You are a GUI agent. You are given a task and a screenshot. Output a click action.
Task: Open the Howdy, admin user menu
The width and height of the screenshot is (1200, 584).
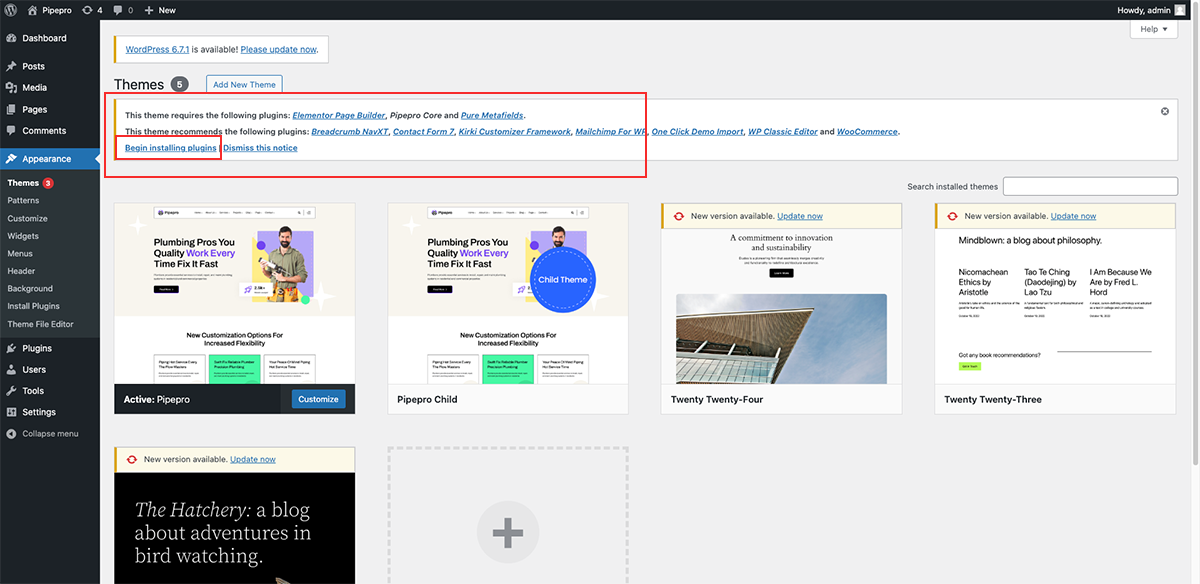[1143, 10]
